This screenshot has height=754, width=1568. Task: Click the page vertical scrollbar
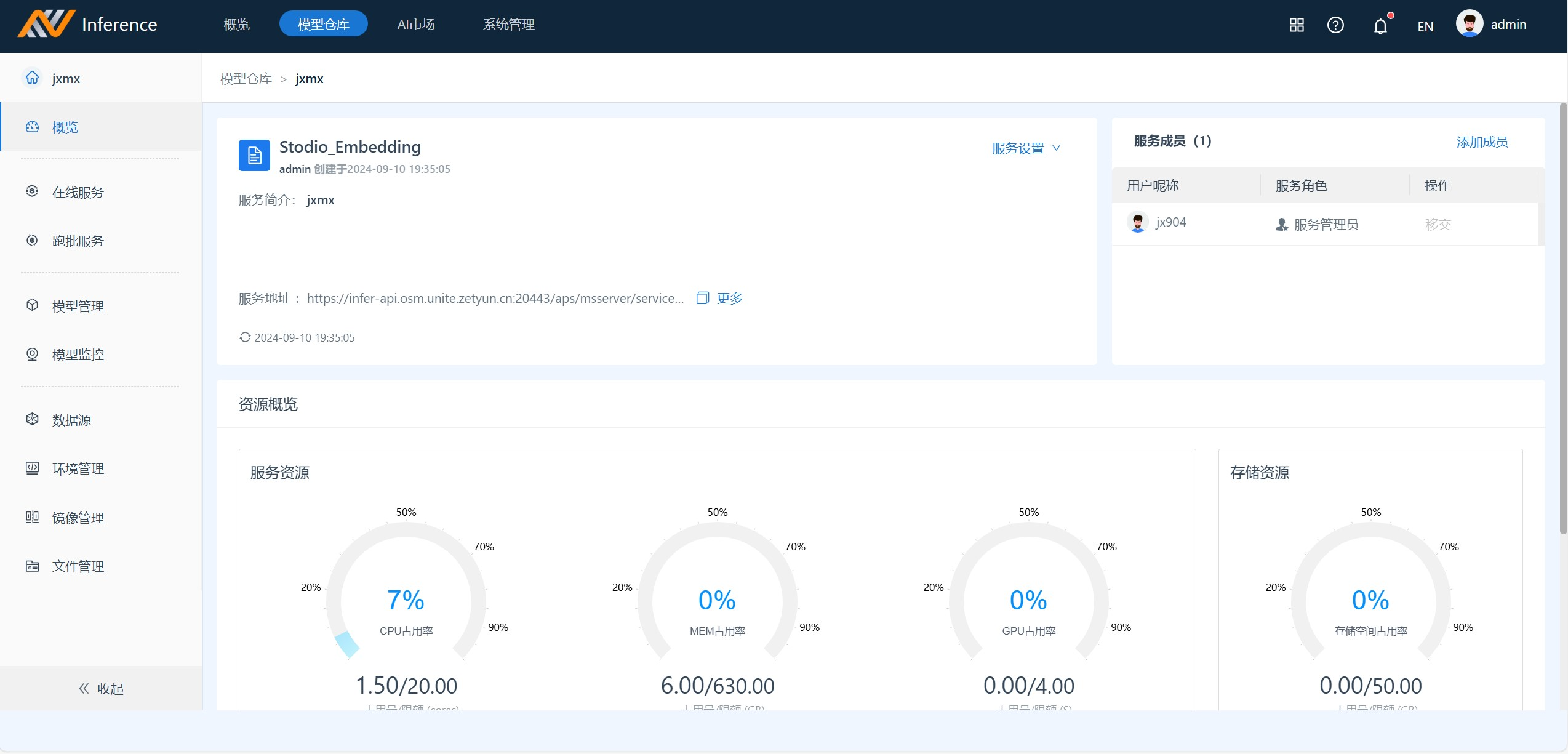[x=1562, y=319]
